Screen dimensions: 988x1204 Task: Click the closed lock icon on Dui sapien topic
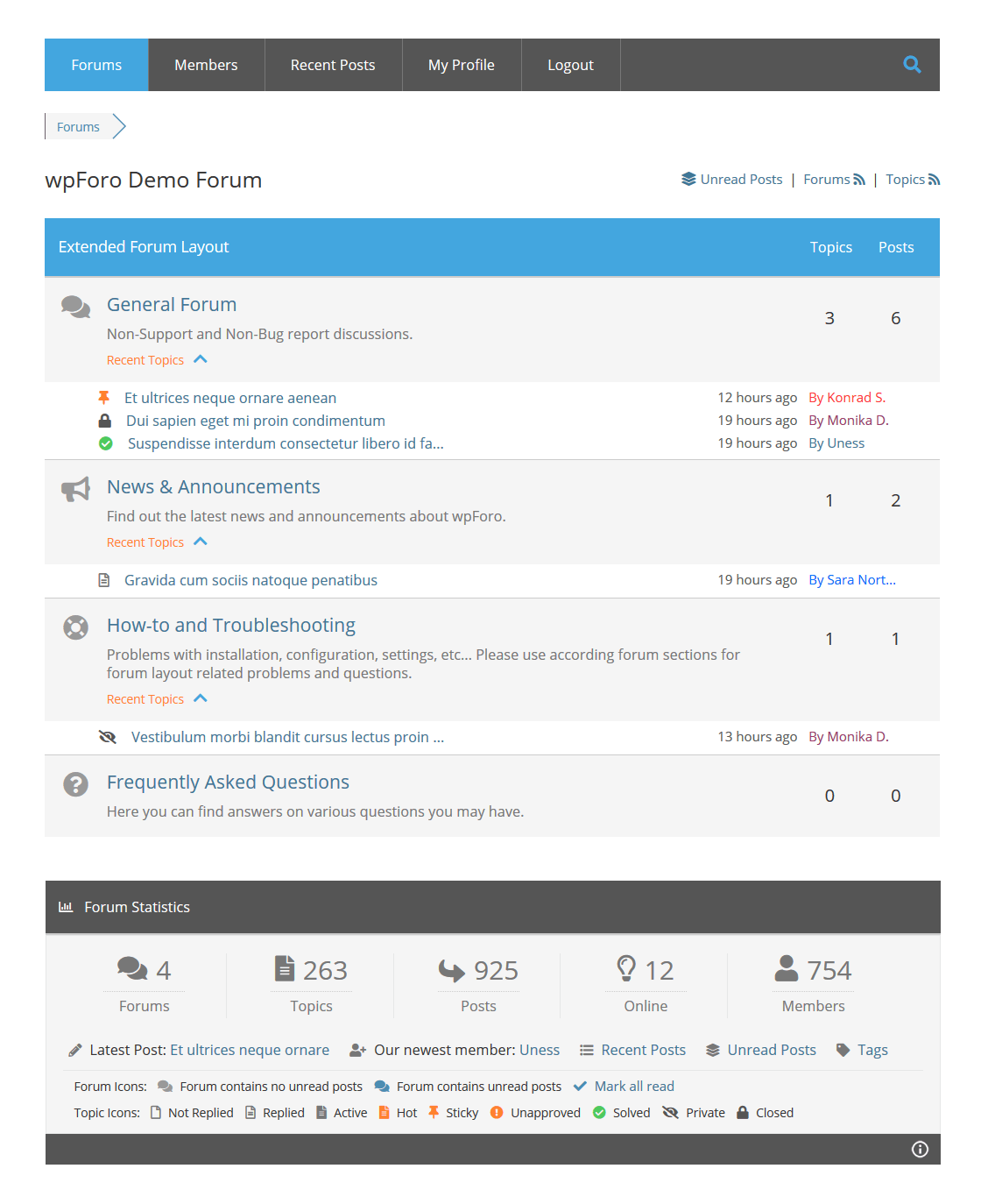[x=105, y=420]
